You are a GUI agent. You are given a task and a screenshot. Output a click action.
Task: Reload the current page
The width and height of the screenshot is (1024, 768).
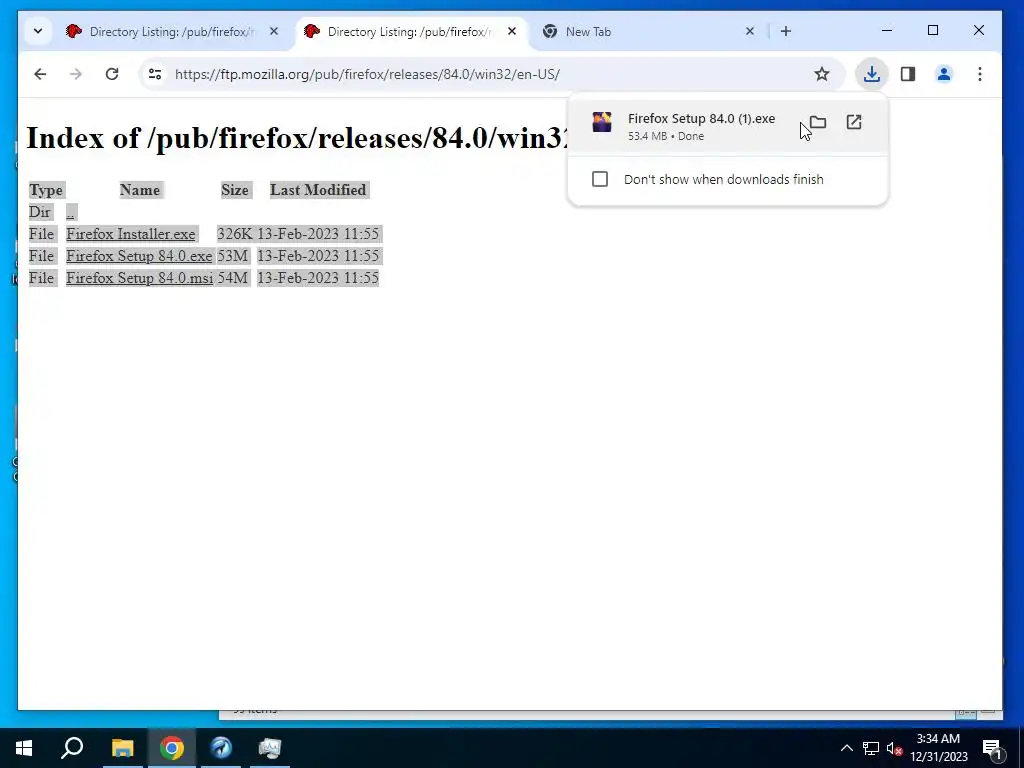[x=112, y=74]
